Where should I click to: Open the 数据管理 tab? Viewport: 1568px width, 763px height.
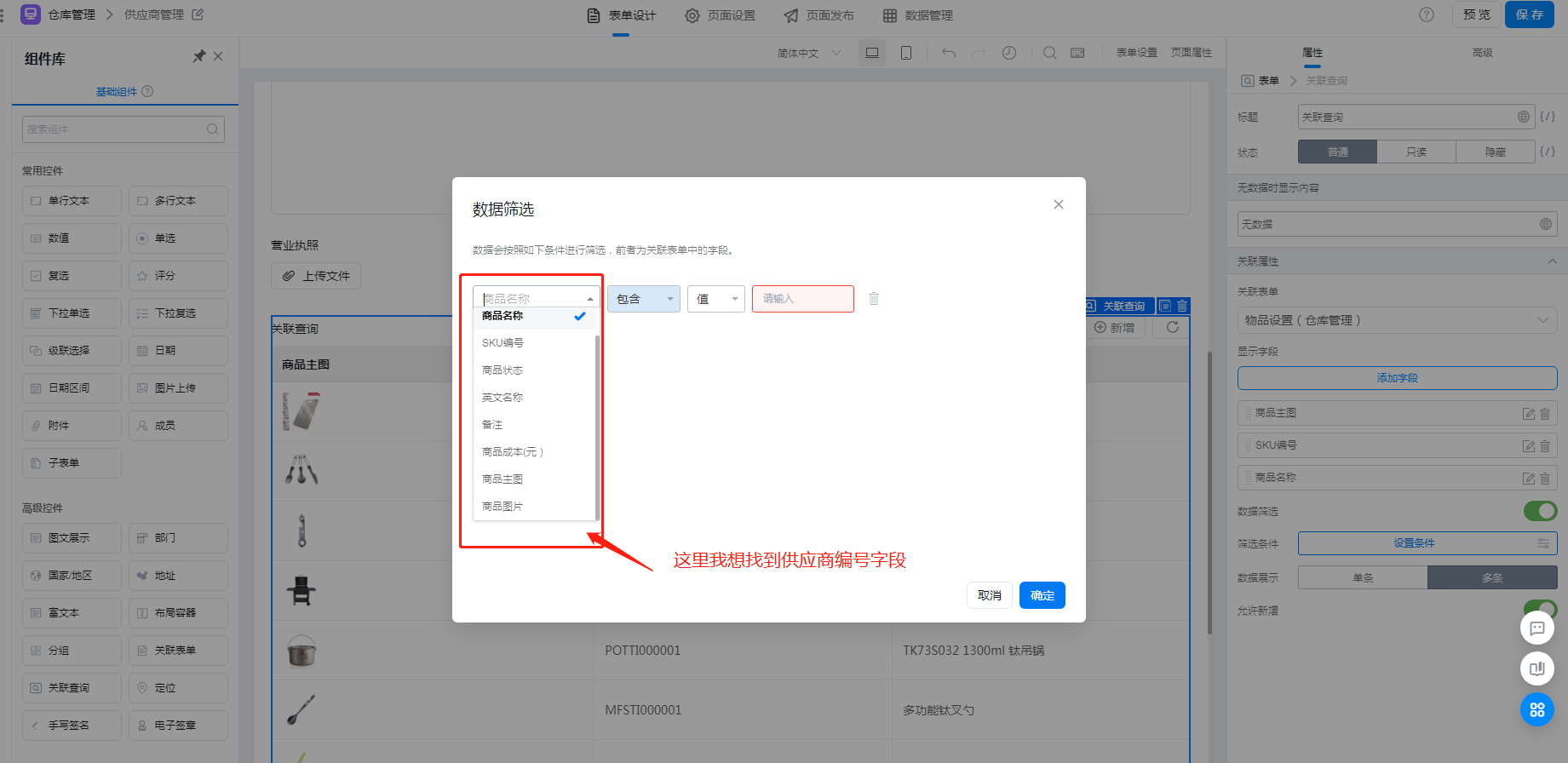tap(918, 15)
